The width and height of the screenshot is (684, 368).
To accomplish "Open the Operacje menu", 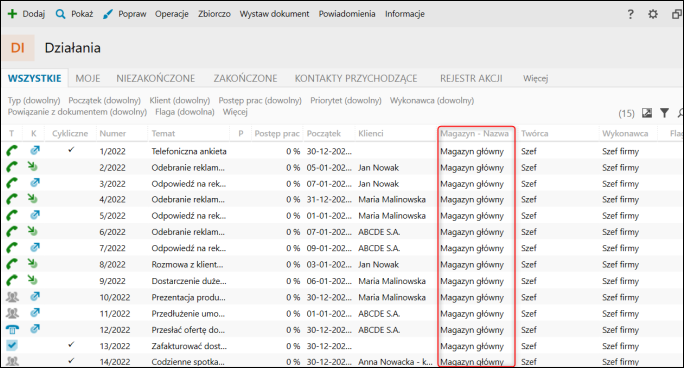I will 172,14.
